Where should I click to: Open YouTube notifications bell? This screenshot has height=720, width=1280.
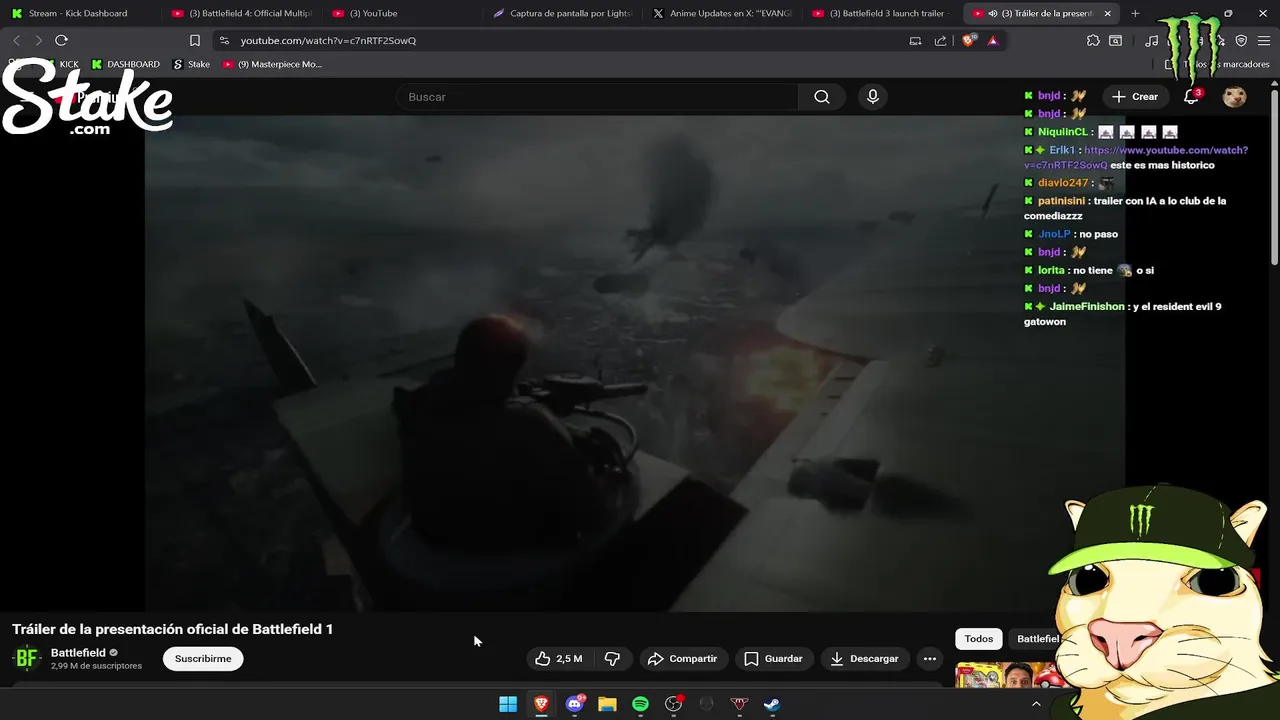pyautogui.click(x=1191, y=97)
